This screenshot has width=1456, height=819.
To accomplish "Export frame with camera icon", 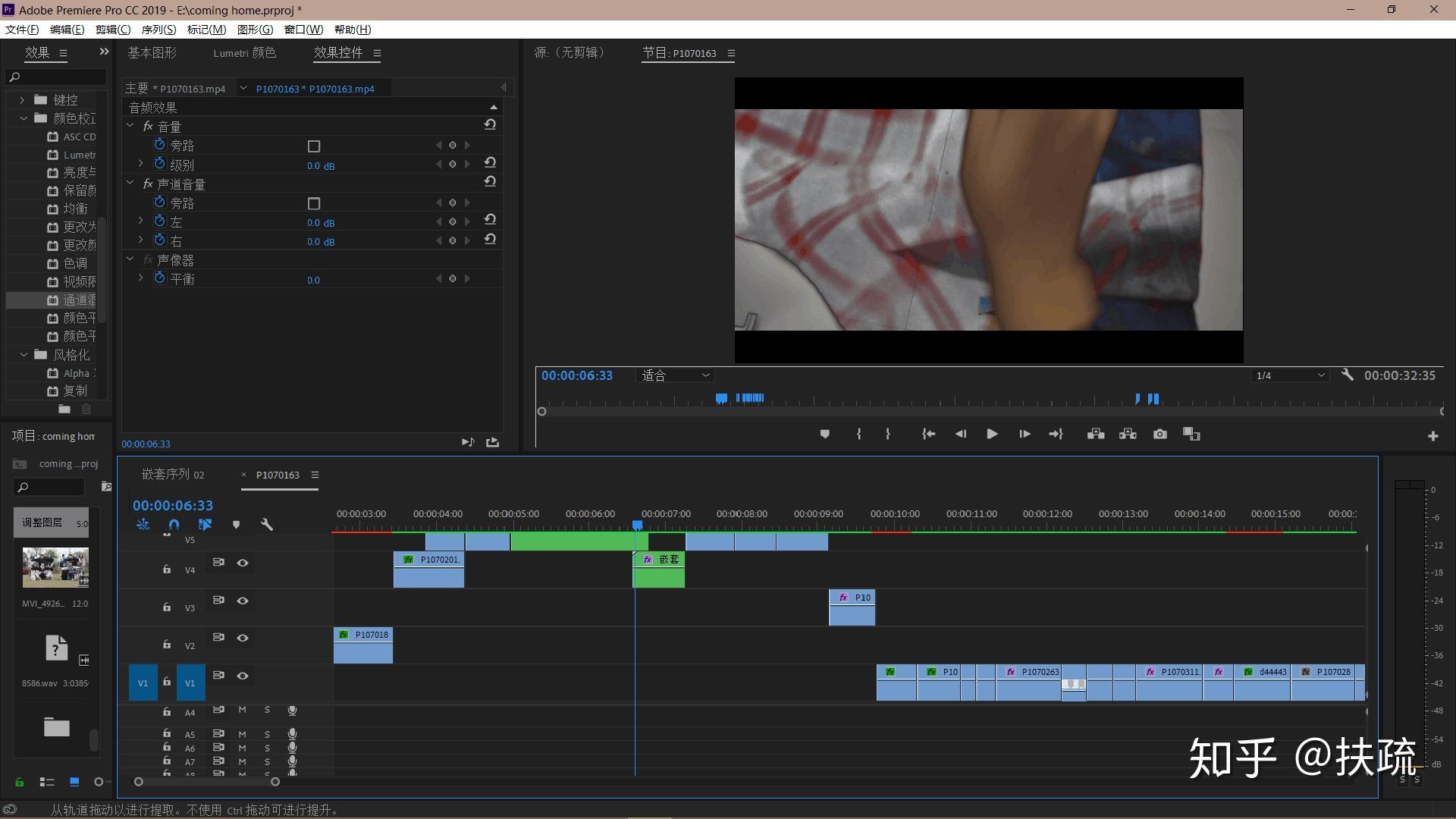I will click(x=1159, y=434).
